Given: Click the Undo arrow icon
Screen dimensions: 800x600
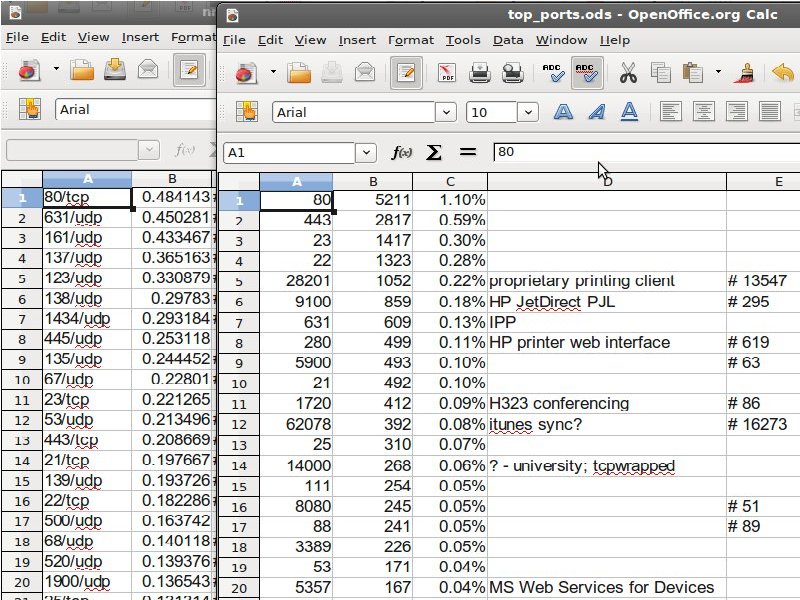Looking at the screenshot, I should [783, 73].
